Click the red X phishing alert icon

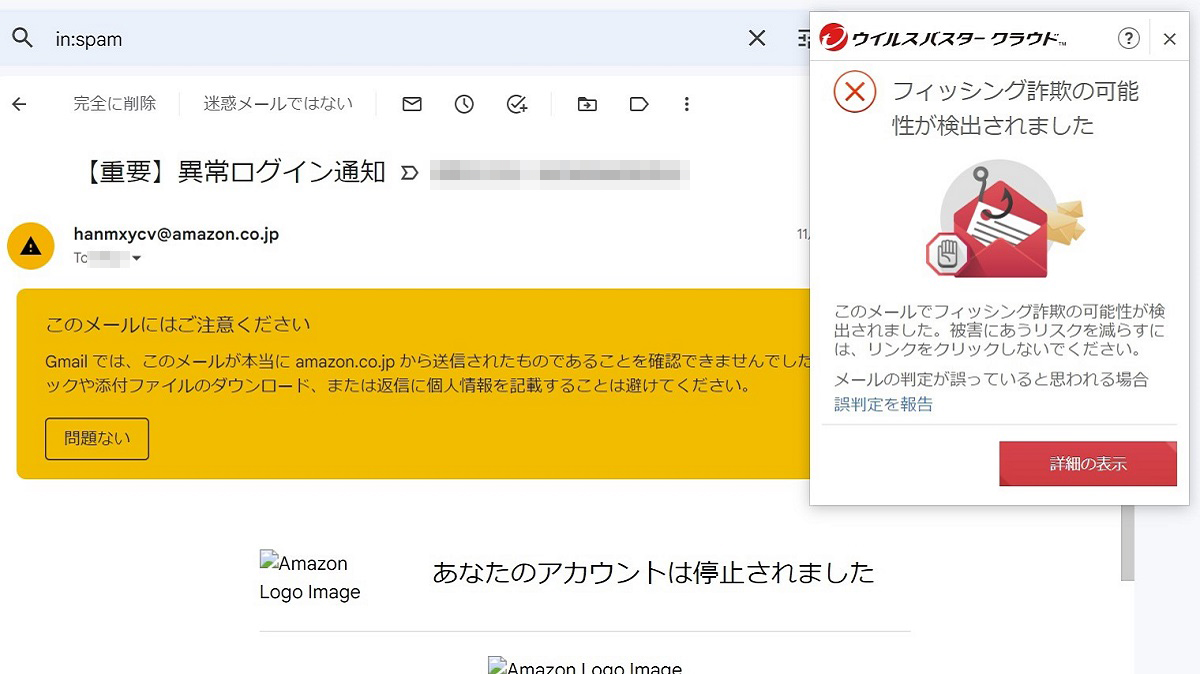[854, 92]
